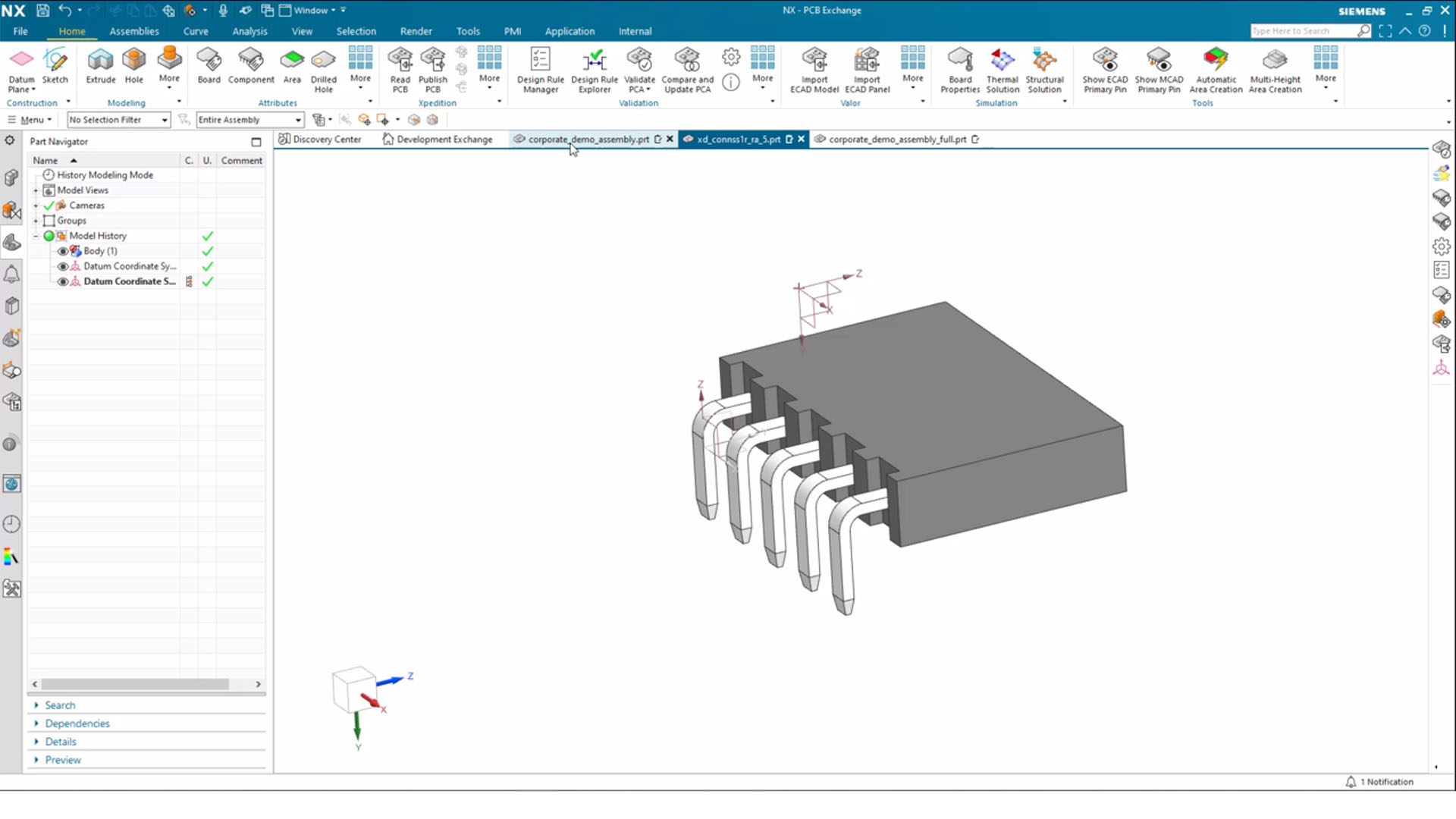Screen dimensions: 1456x819
Task: Click Import ECAD Model
Action: point(814,68)
